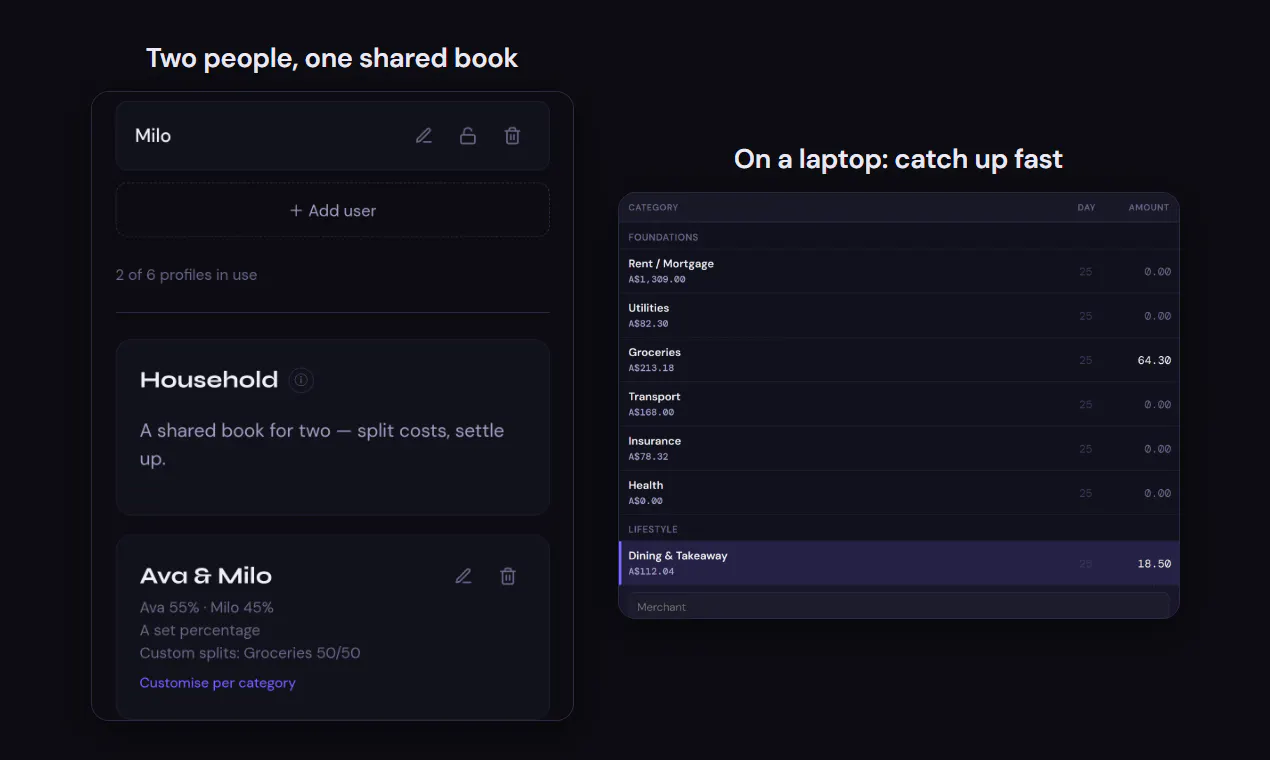Select the Transport category row

click(x=899, y=404)
